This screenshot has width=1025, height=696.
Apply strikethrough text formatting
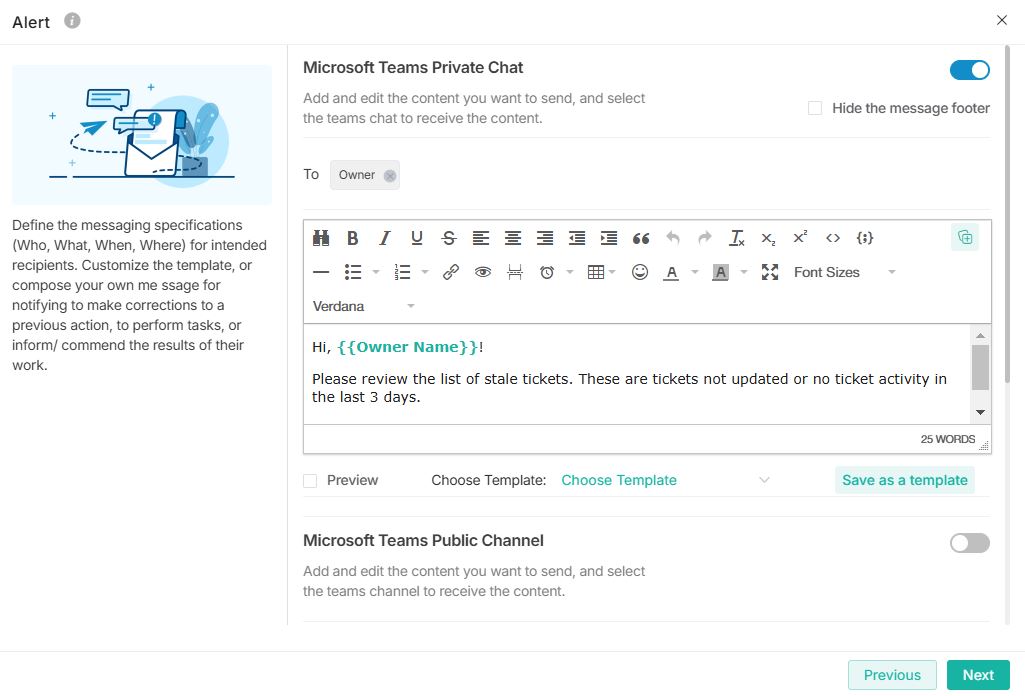click(x=449, y=238)
